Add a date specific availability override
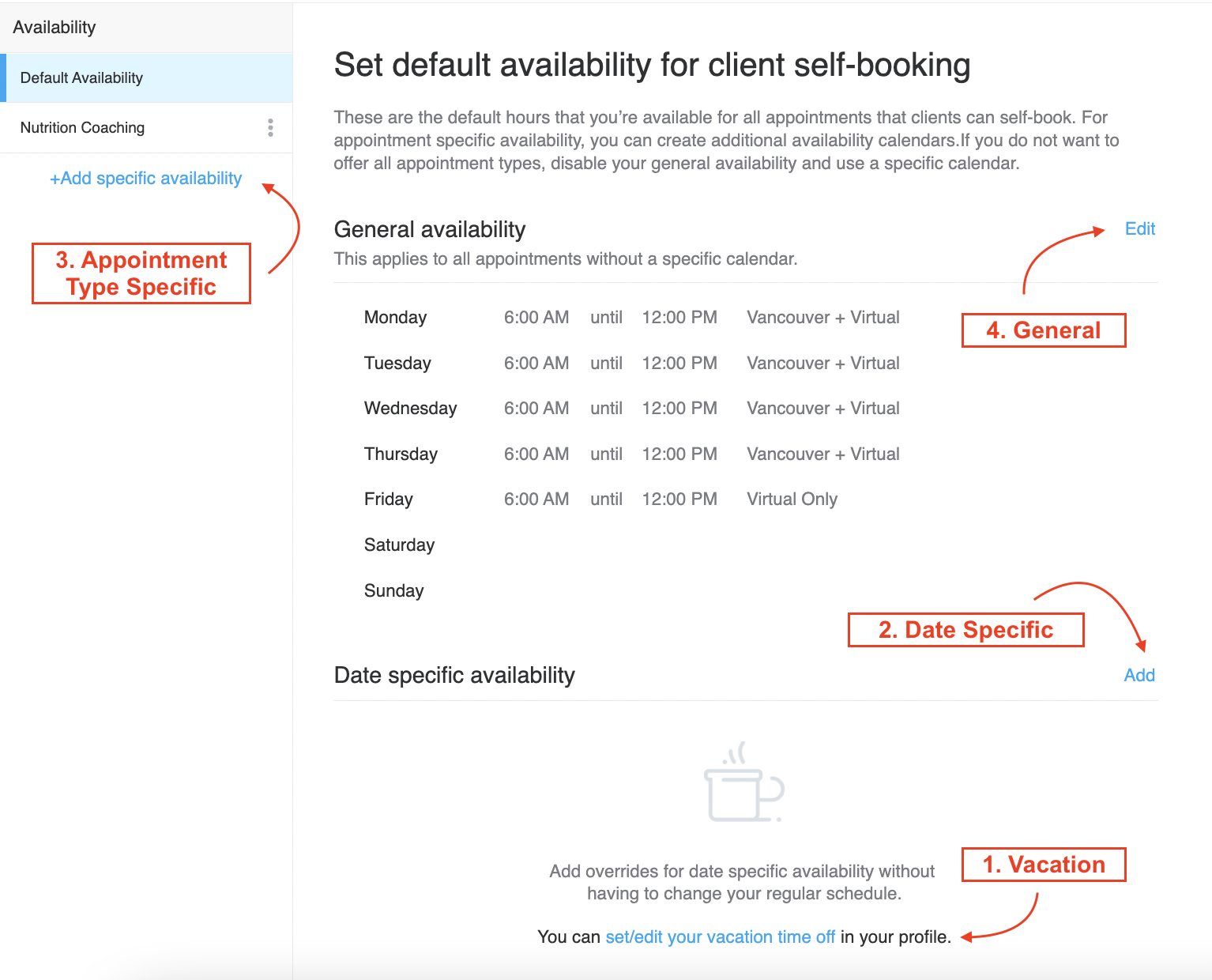Viewport: 1212px width, 980px height. click(x=1139, y=675)
